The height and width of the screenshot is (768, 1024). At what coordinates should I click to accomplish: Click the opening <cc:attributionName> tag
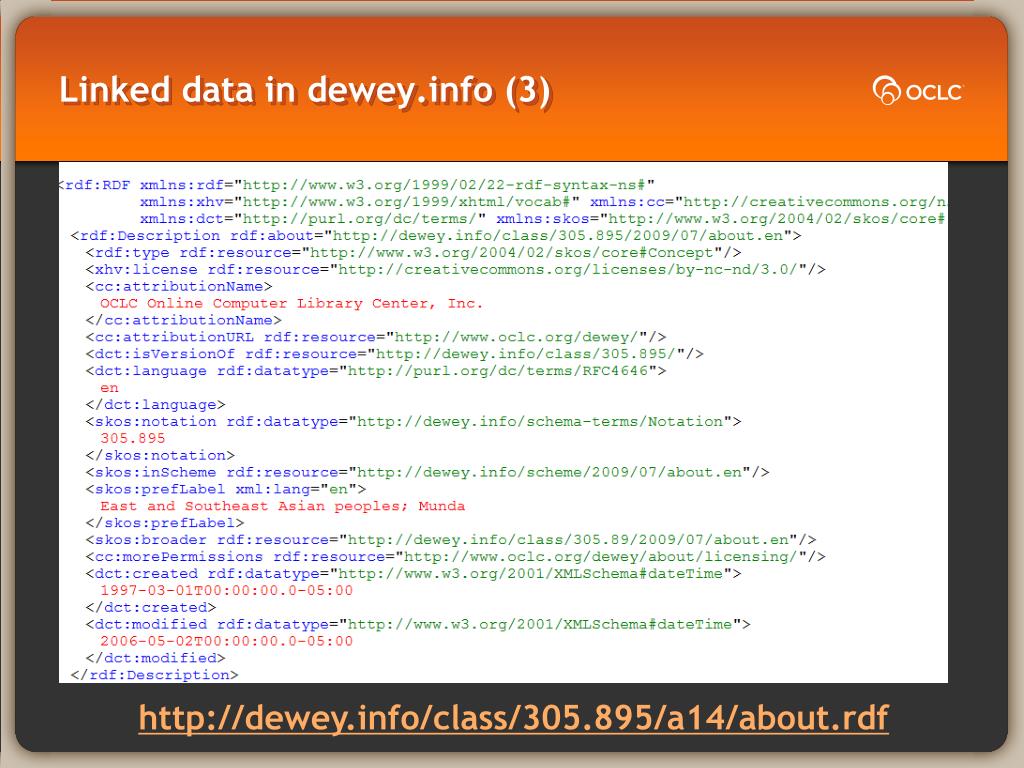179,287
